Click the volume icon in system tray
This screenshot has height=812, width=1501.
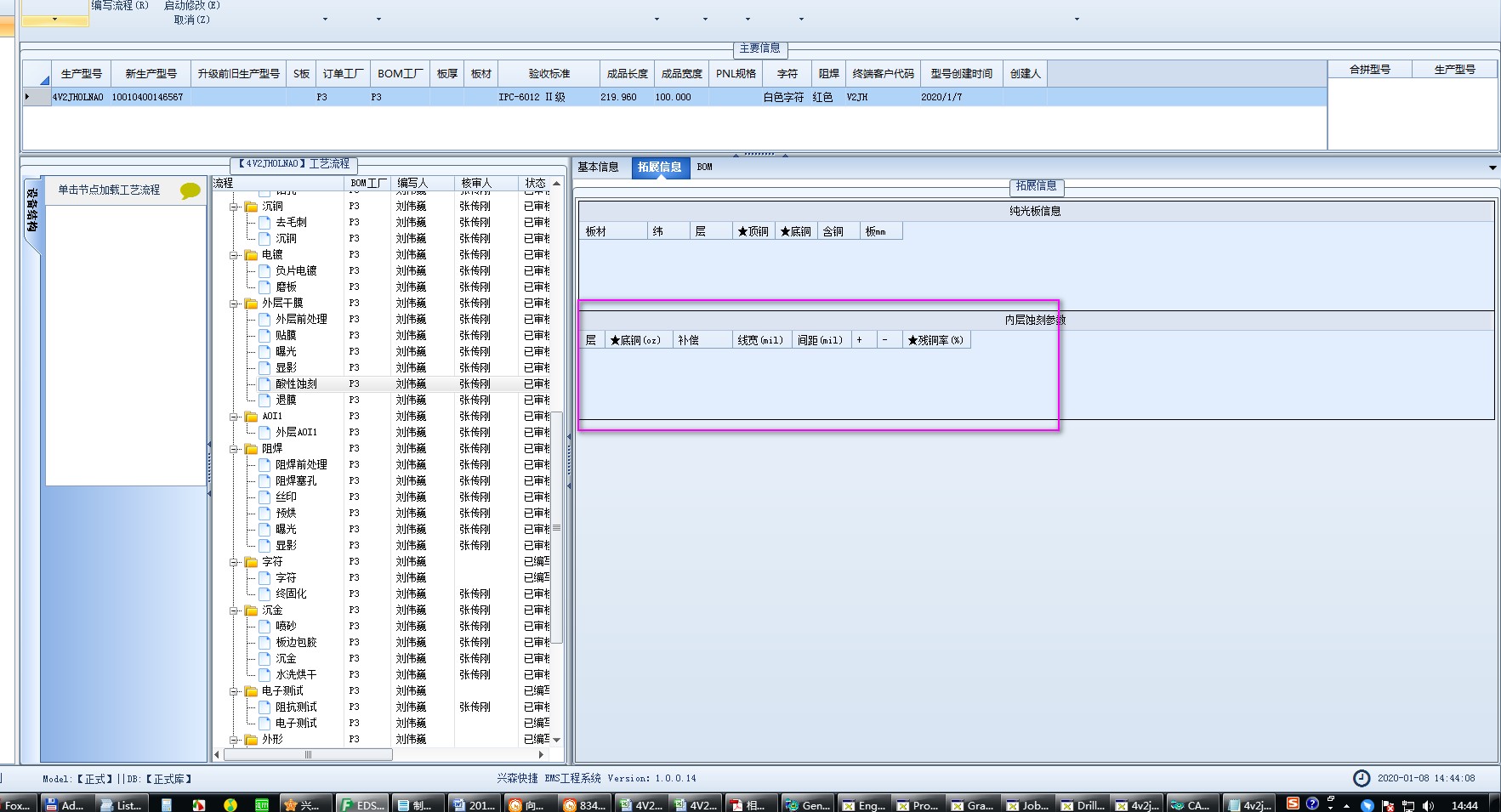click(x=1428, y=805)
